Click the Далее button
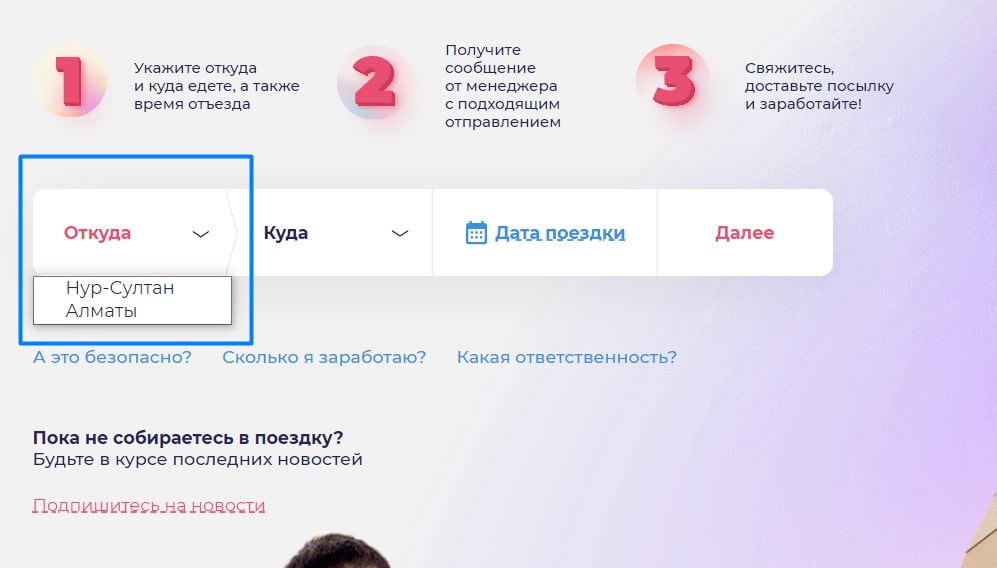This screenshot has width=997, height=568. pyautogui.click(x=745, y=233)
